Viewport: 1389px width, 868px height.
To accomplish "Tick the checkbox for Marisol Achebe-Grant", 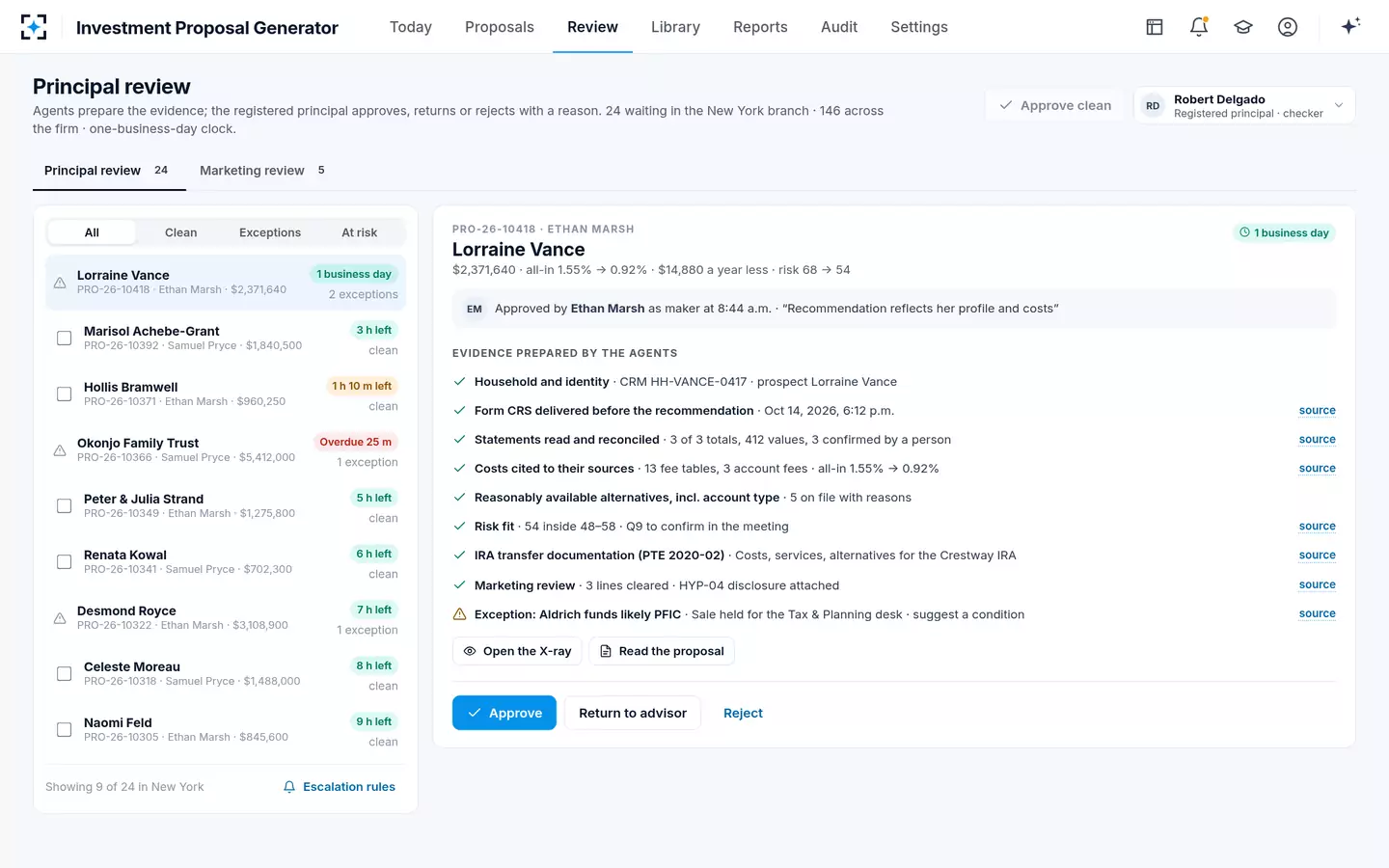I will click(x=65, y=339).
